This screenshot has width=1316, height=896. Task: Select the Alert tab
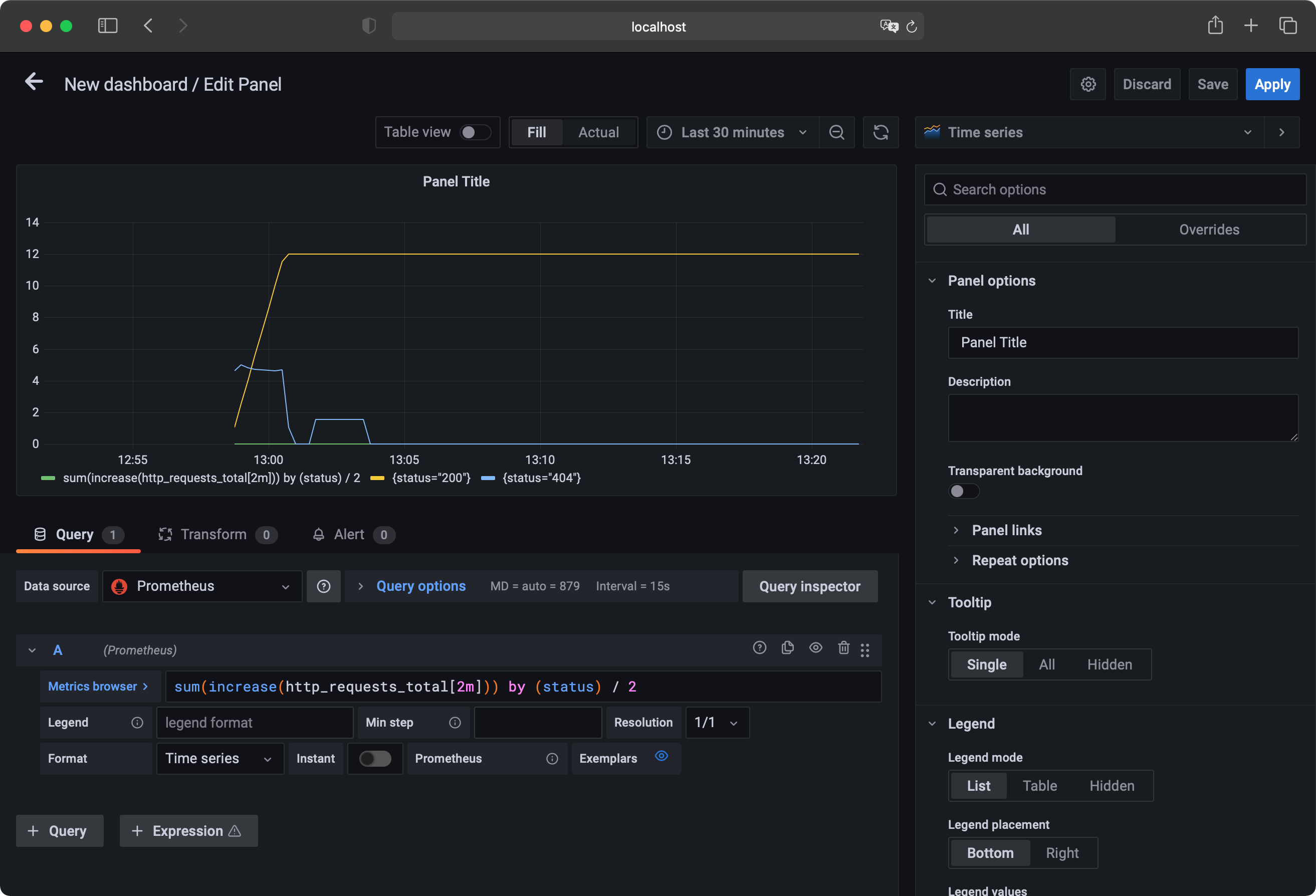click(349, 533)
